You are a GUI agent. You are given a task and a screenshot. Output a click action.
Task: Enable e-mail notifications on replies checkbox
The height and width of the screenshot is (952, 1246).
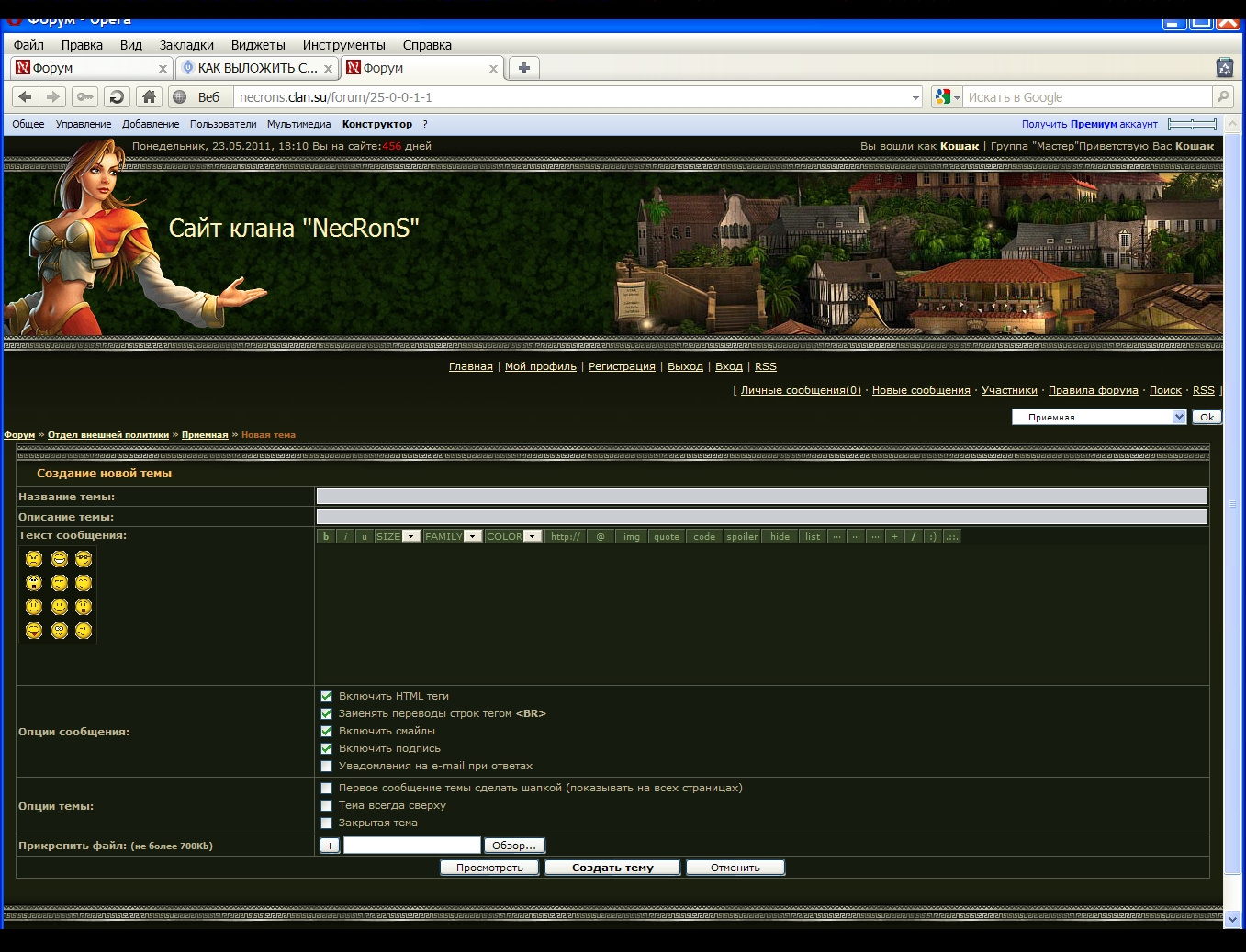point(326,767)
